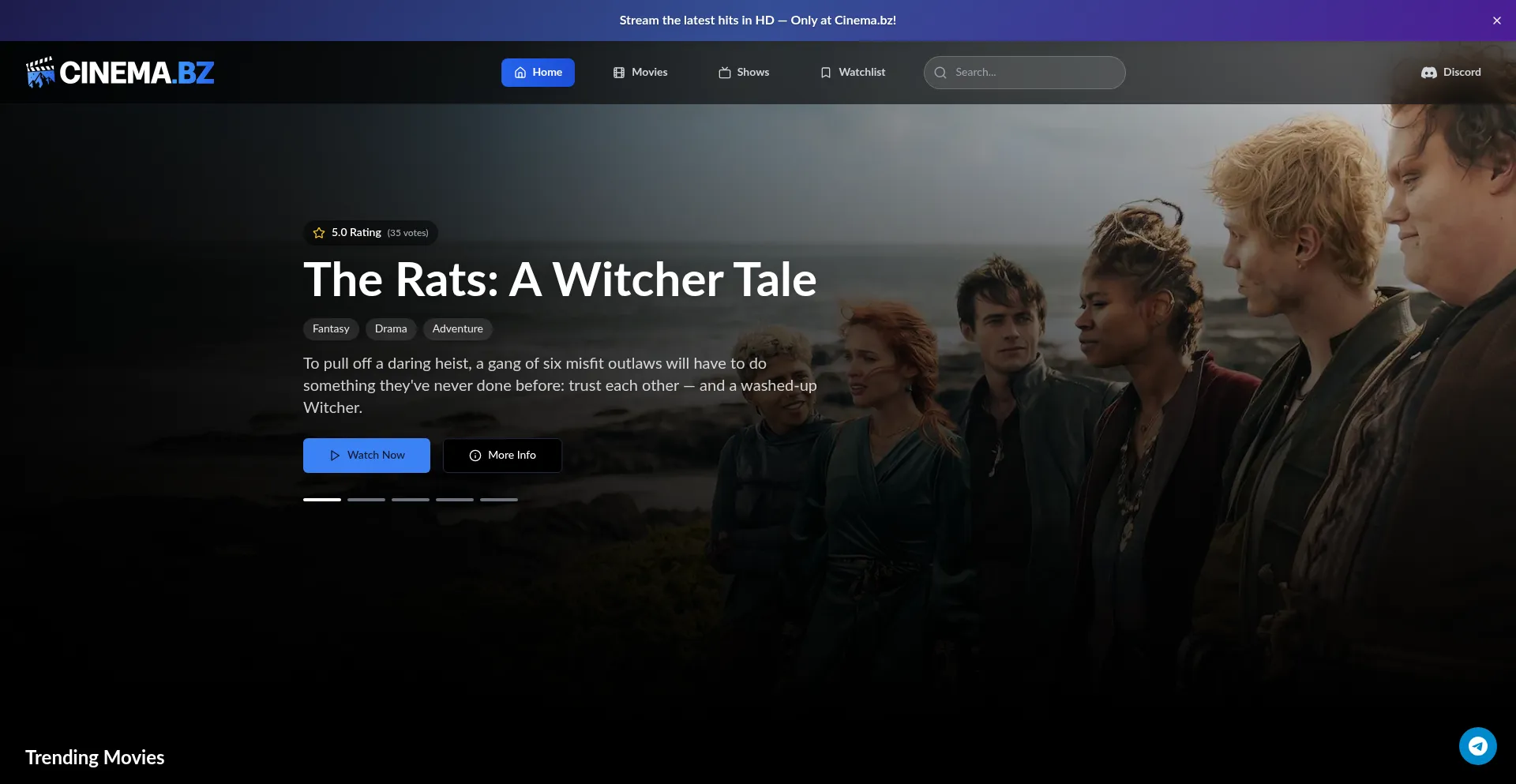
Task: Click the Discord icon in header
Action: [x=1428, y=73]
